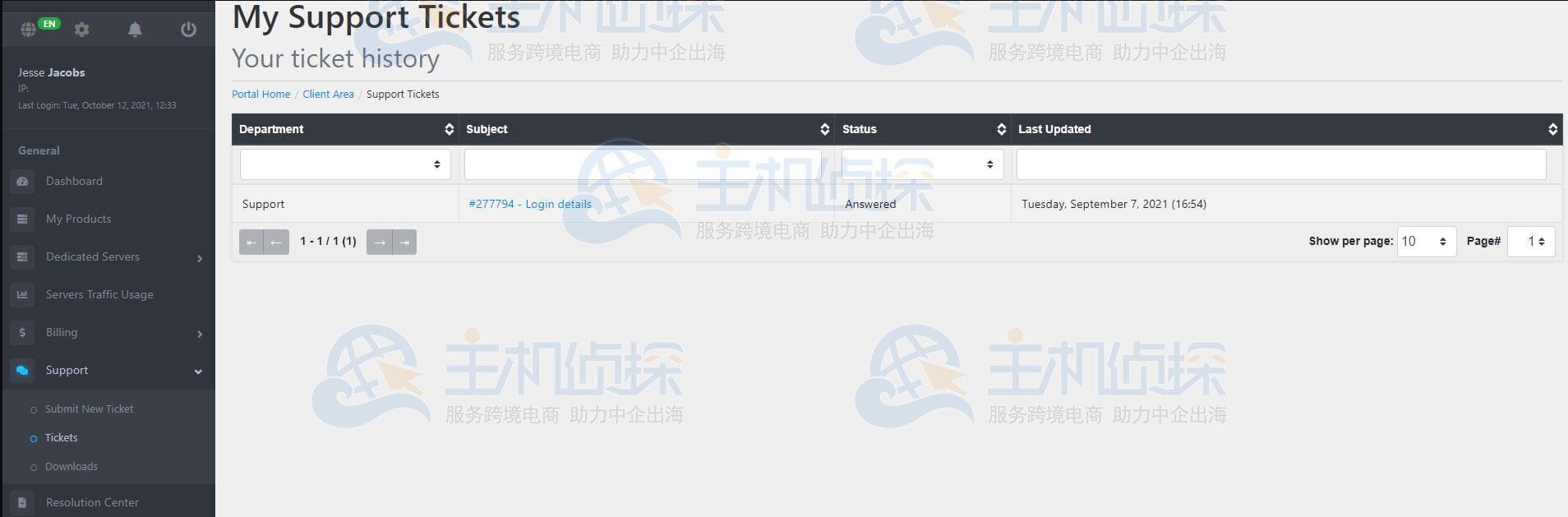Screen dimensions: 1568x517
Task: Click the Dashboard gauge icon
Action: point(22,182)
